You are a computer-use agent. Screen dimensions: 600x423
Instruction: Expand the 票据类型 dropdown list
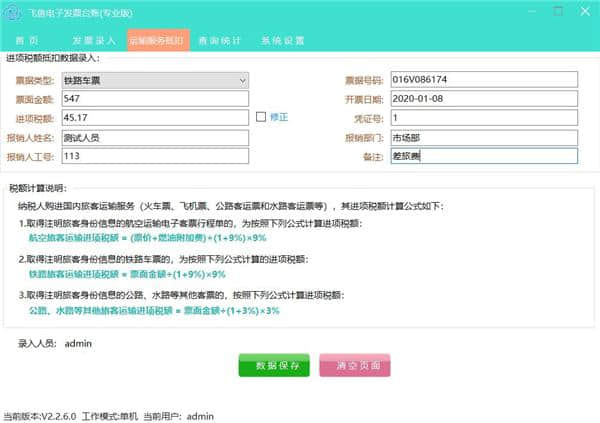tap(242, 80)
